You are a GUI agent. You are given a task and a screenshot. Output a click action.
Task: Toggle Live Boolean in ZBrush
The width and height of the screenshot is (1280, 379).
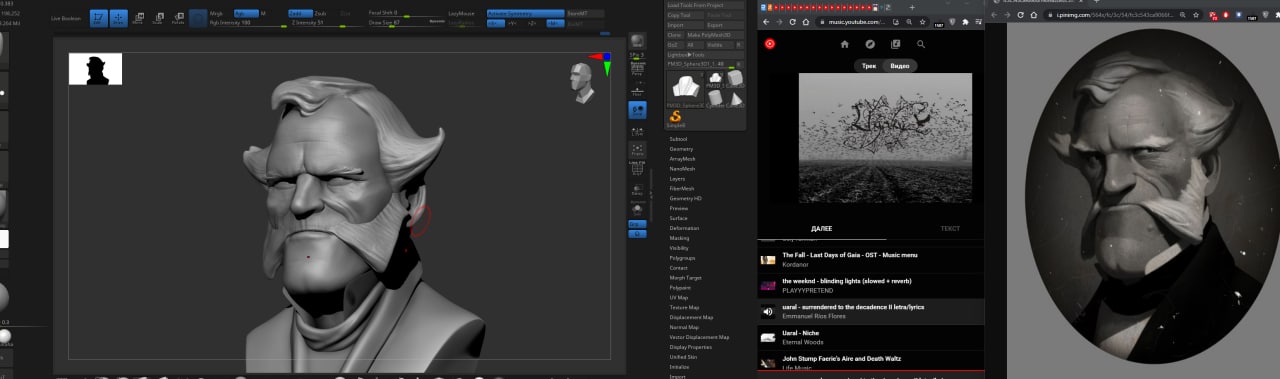click(x=66, y=18)
